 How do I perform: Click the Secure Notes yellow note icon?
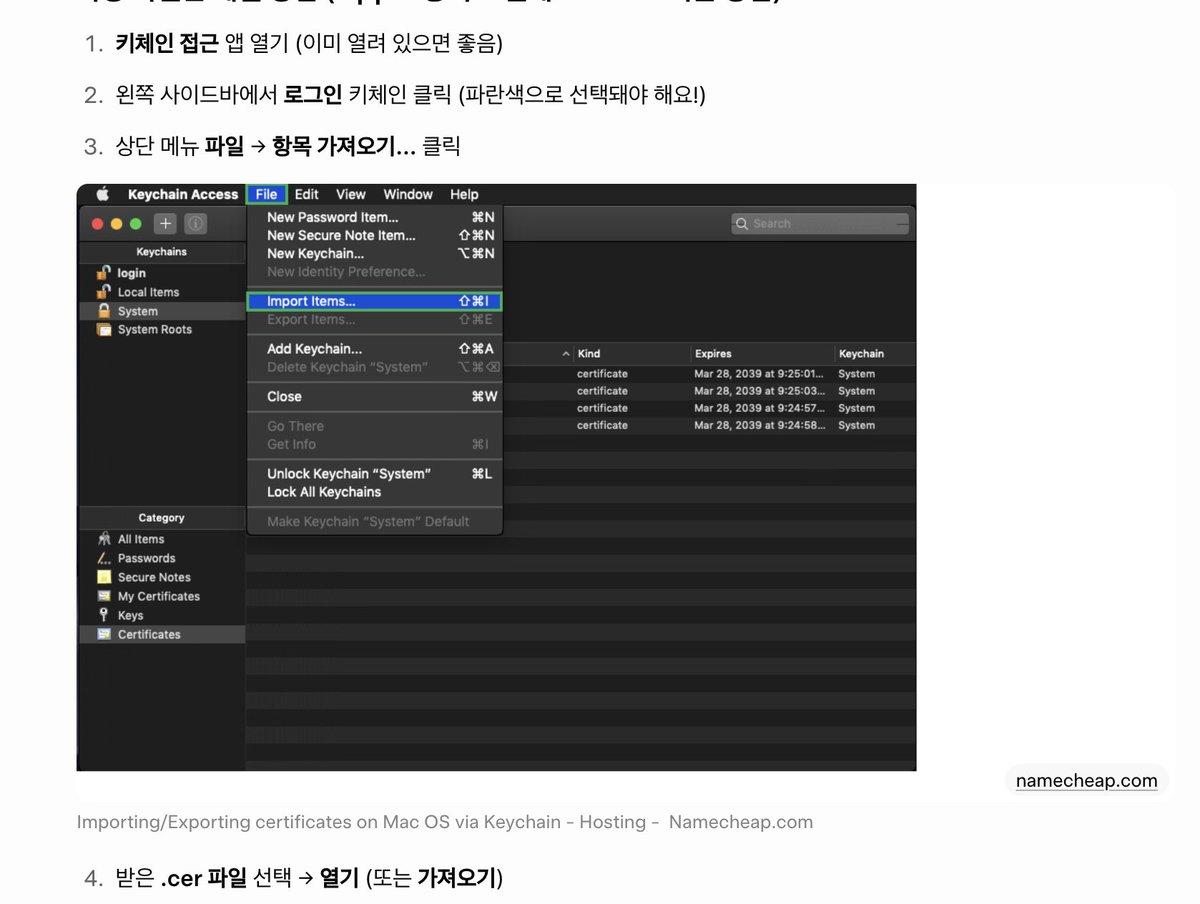click(x=104, y=577)
